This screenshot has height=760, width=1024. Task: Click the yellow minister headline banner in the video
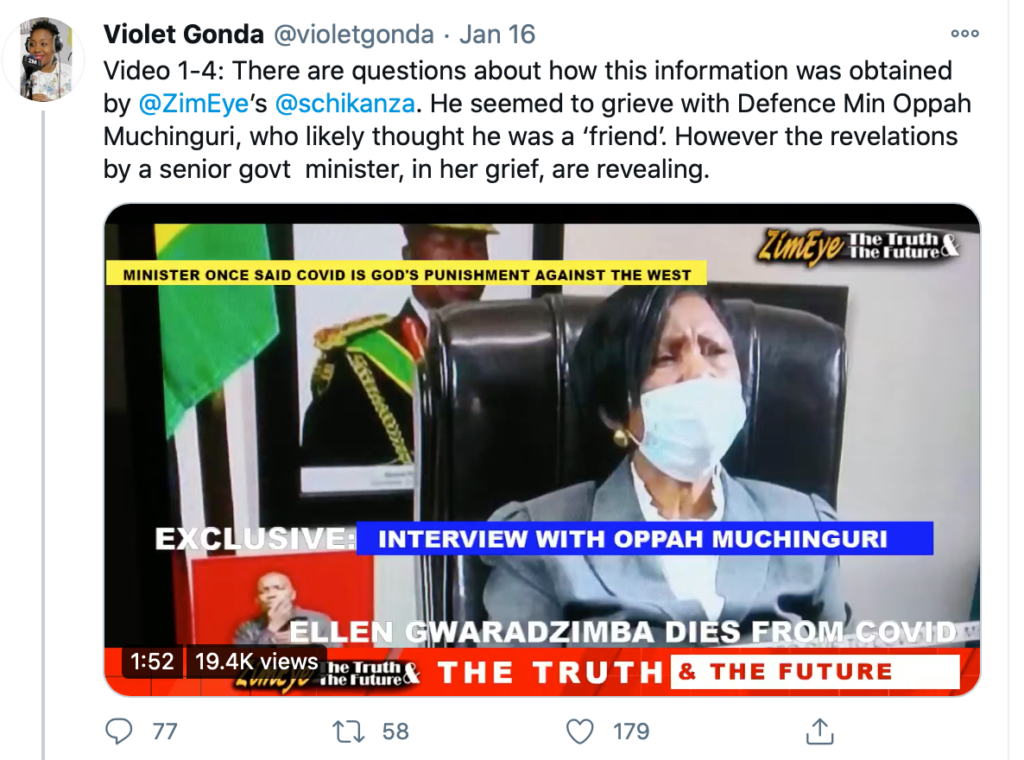coord(406,274)
